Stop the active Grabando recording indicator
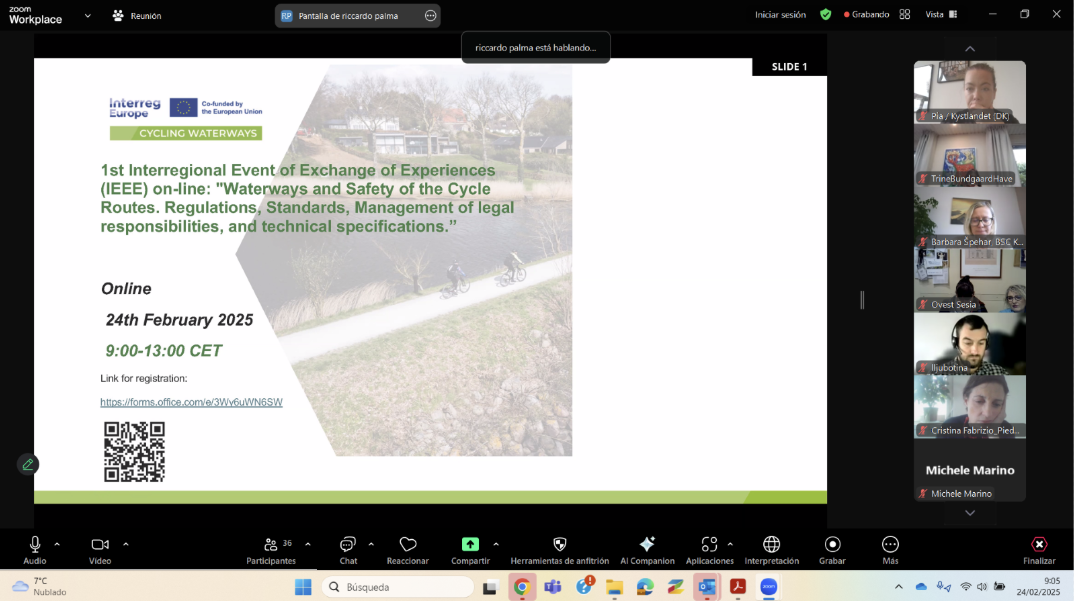The width and height of the screenshot is (1074, 601). [x=866, y=14]
